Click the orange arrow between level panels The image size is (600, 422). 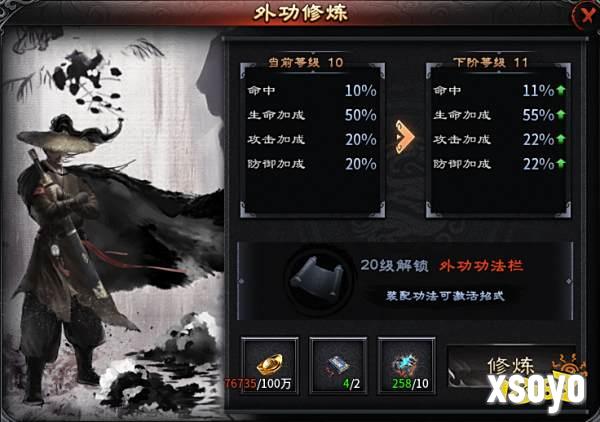(x=404, y=137)
